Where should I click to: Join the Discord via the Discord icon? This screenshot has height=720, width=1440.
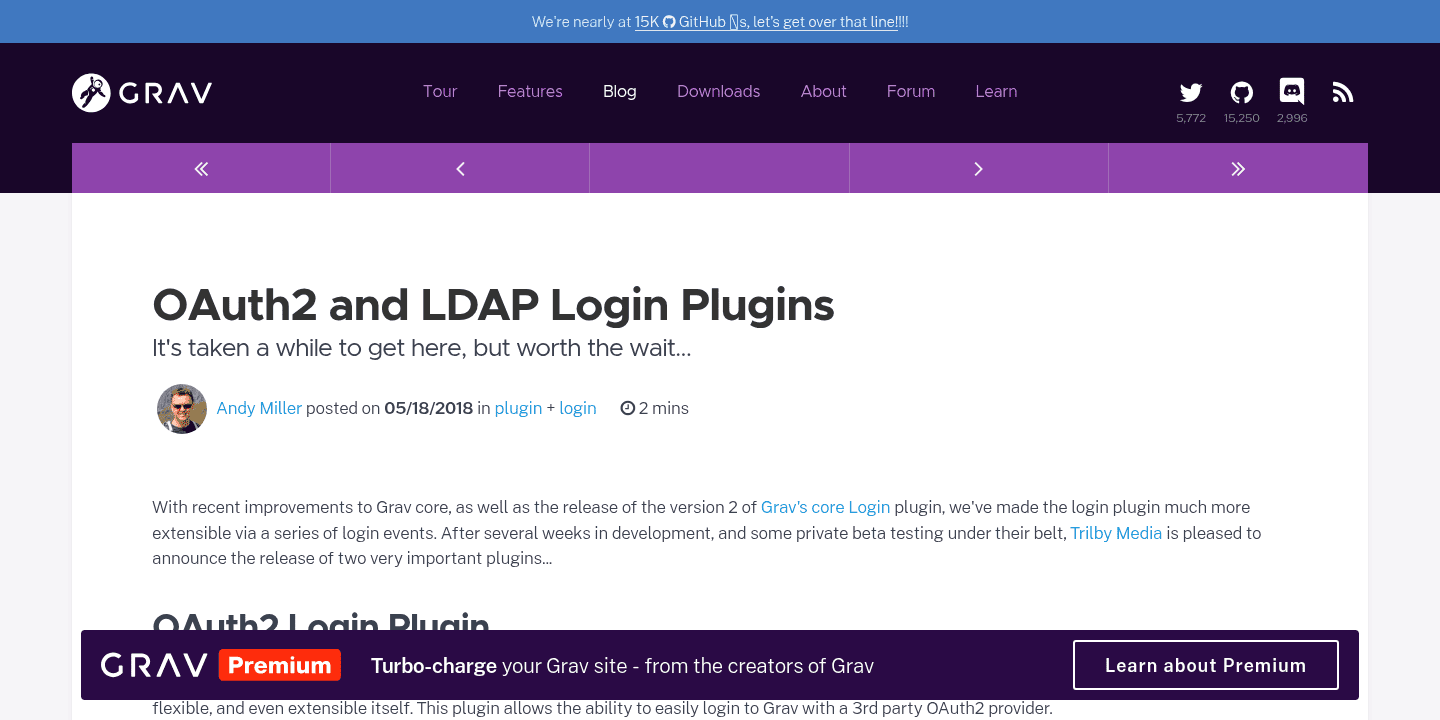[1291, 91]
